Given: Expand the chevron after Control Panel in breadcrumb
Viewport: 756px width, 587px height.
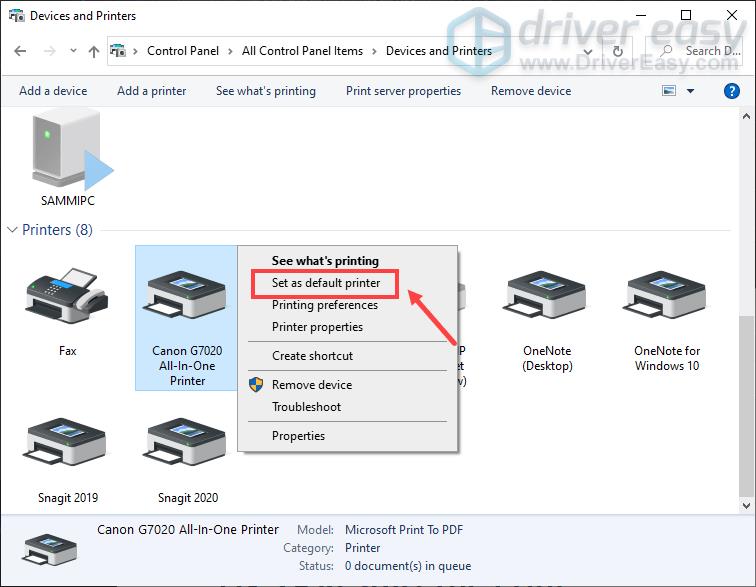Looking at the screenshot, I should pyautogui.click(x=230, y=51).
